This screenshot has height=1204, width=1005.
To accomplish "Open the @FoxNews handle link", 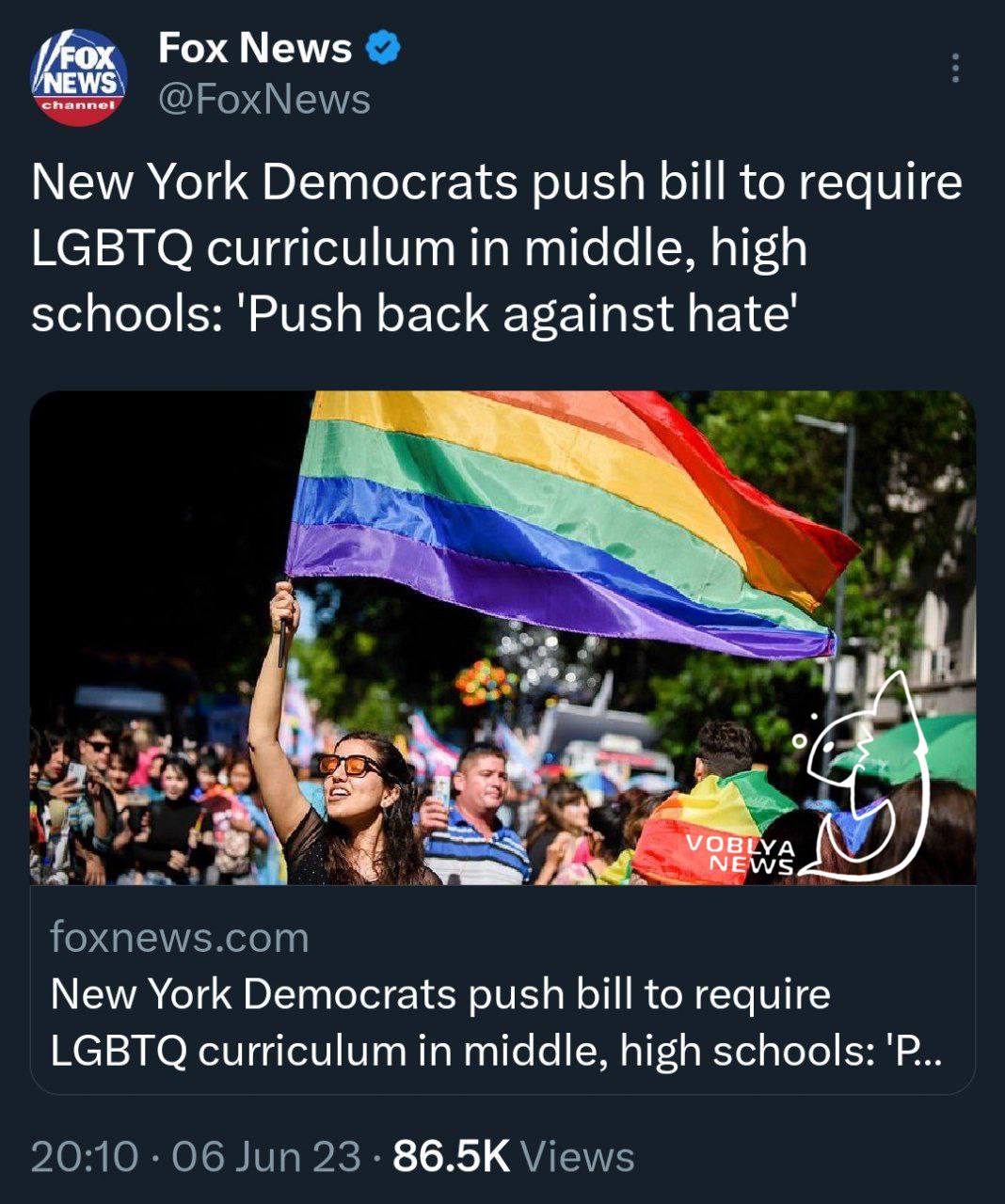I will (x=264, y=99).
